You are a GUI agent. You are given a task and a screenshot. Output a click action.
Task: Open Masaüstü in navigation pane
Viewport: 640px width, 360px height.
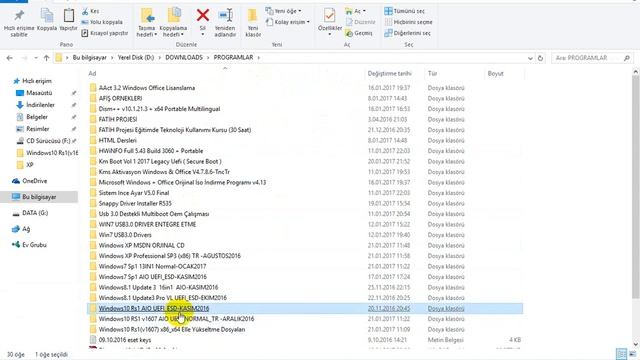pos(39,93)
